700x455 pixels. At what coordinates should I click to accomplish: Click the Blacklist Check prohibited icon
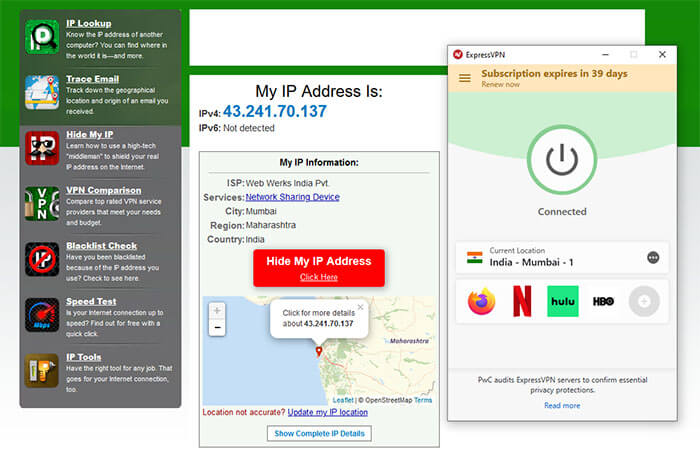click(x=42, y=259)
